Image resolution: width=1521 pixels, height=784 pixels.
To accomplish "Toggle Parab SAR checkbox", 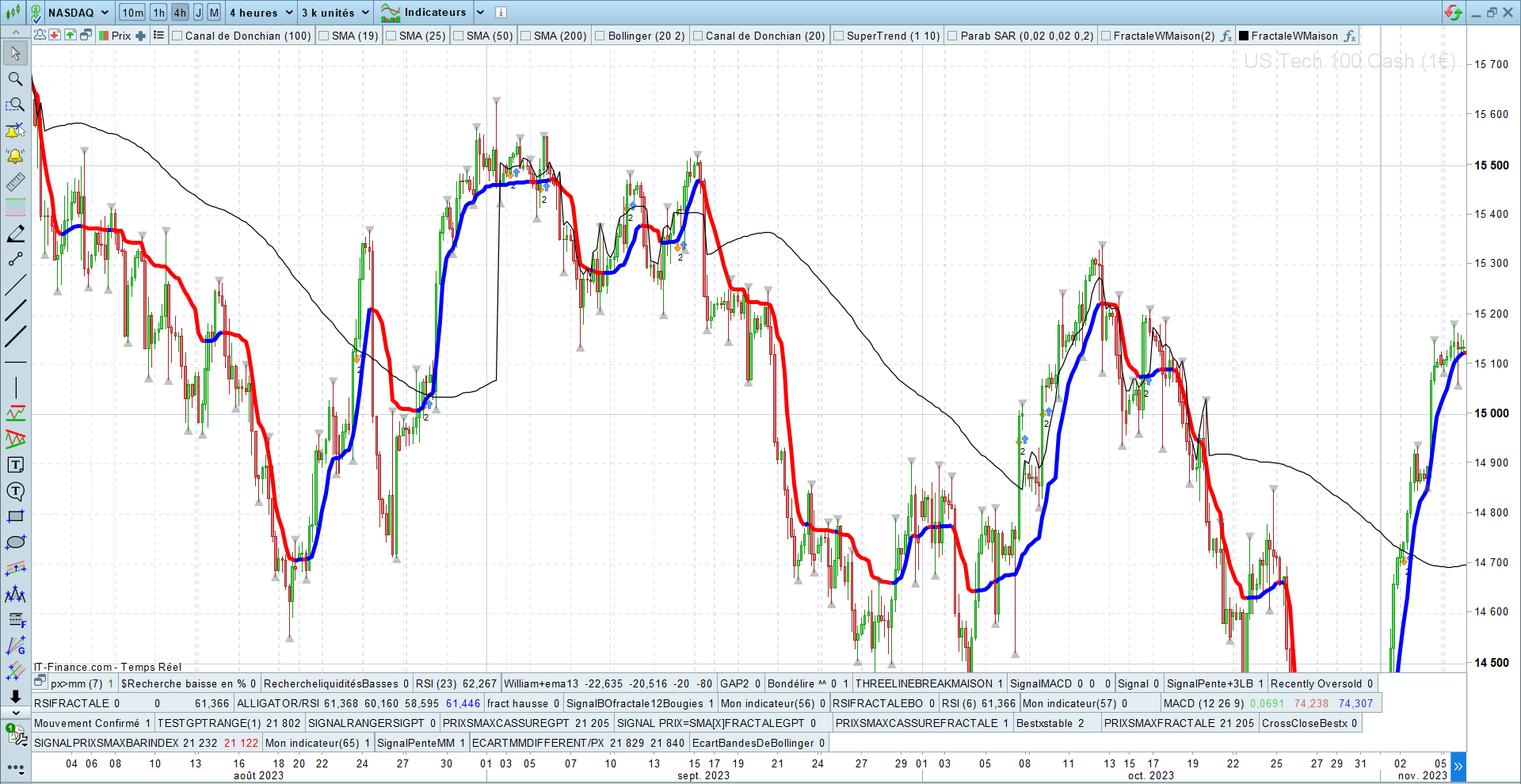I will pos(953,36).
